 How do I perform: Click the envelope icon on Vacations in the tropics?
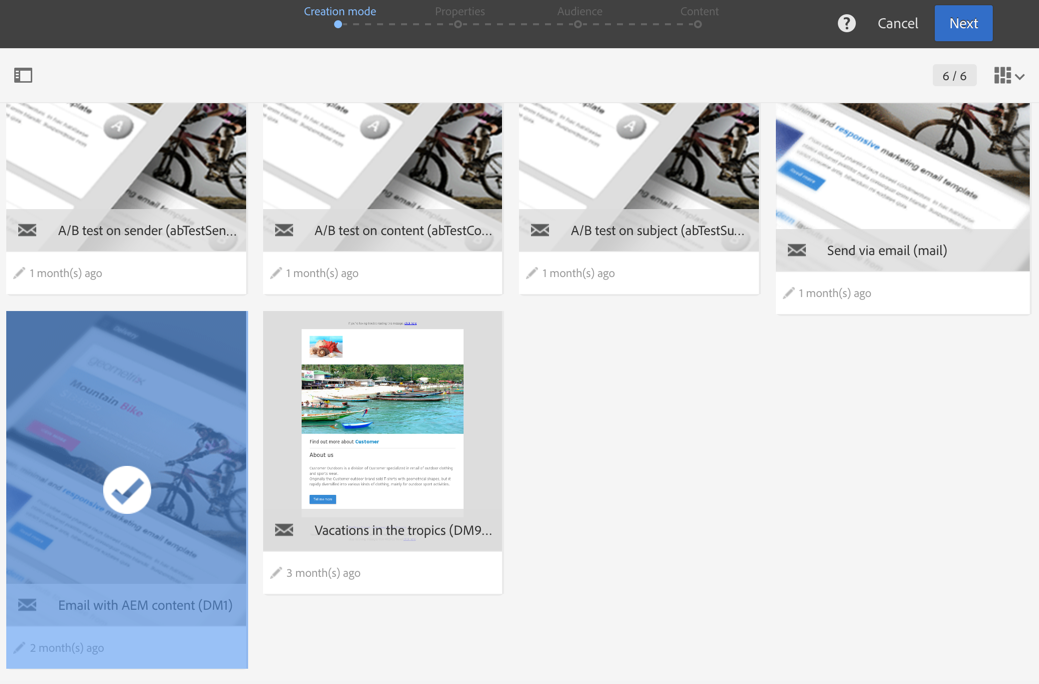point(283,530)
